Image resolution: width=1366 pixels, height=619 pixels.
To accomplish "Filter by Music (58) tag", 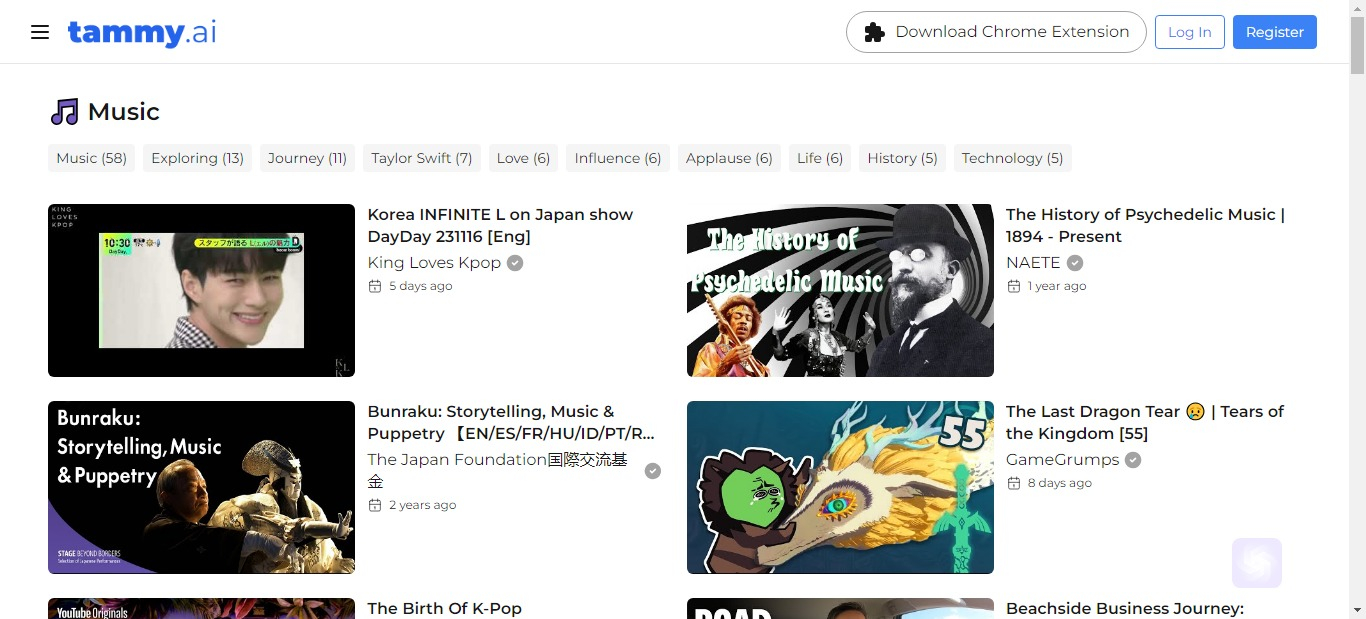I will (x=92, y=158).
